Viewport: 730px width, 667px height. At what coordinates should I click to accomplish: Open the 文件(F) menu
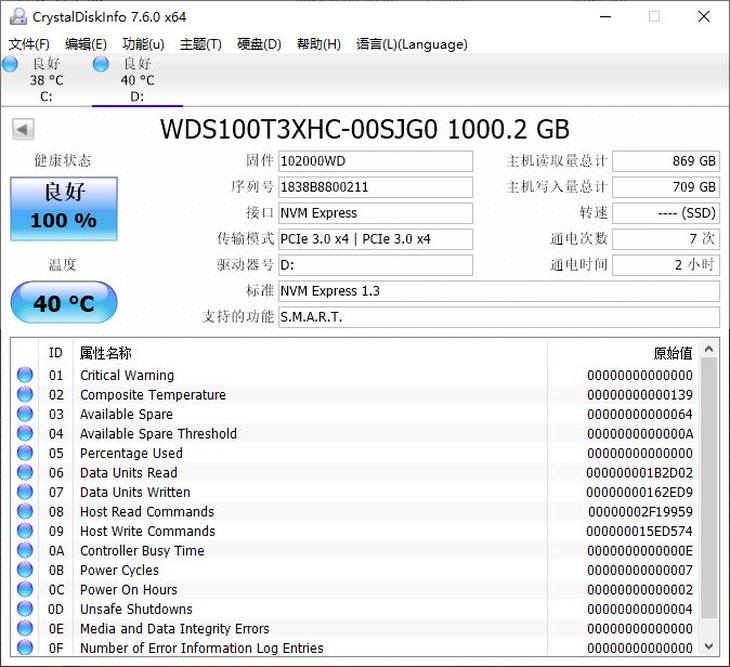click(29, 44)
